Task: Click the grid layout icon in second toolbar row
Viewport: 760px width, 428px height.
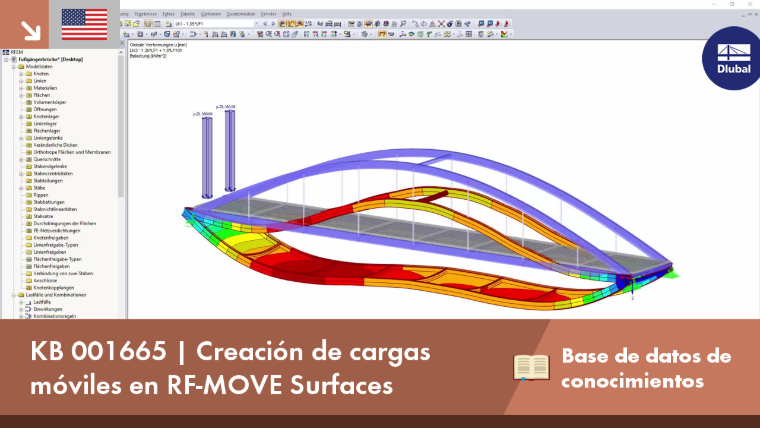Action: [x=469, y=34]
